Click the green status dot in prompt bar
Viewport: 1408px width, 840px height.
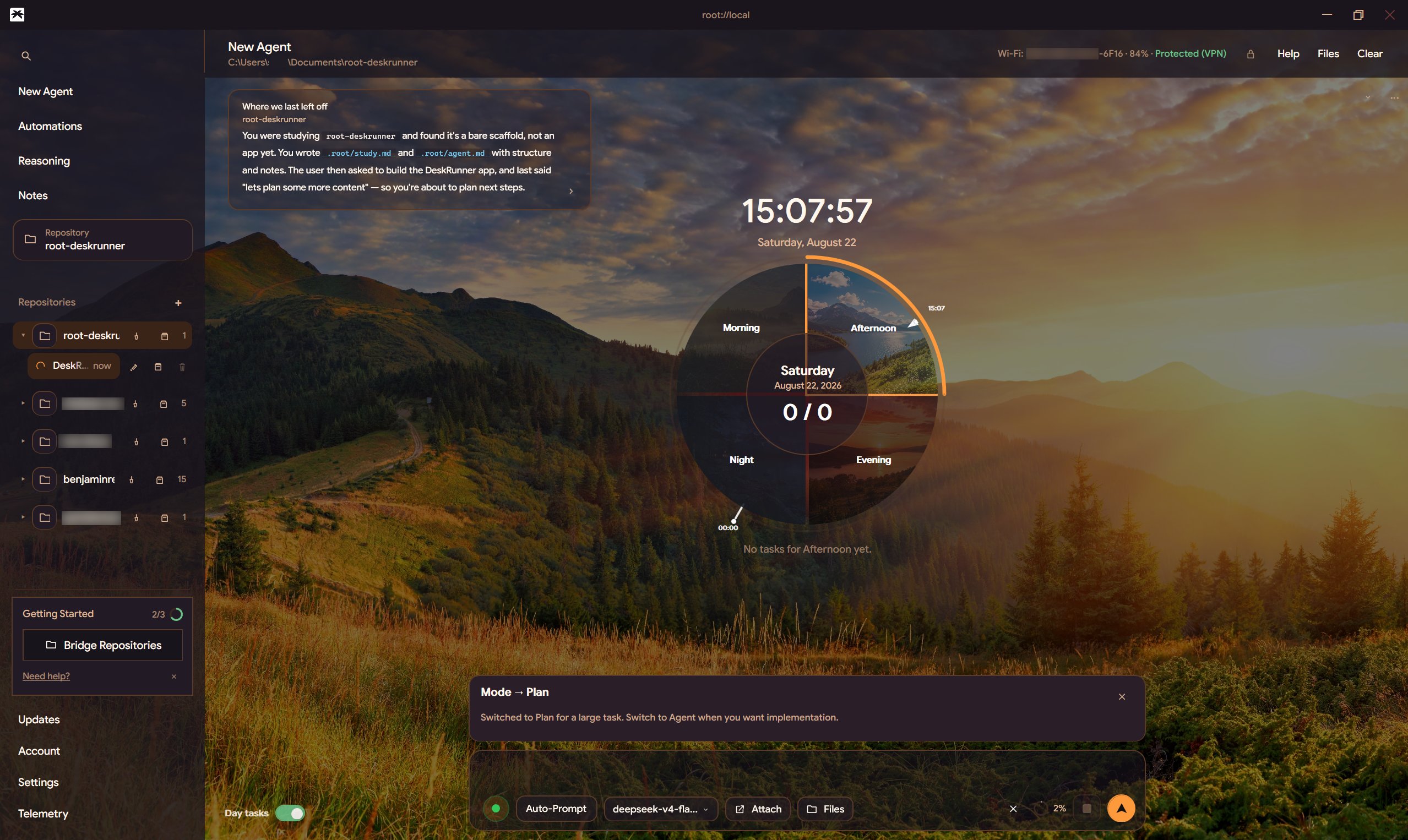coord(496,808)
